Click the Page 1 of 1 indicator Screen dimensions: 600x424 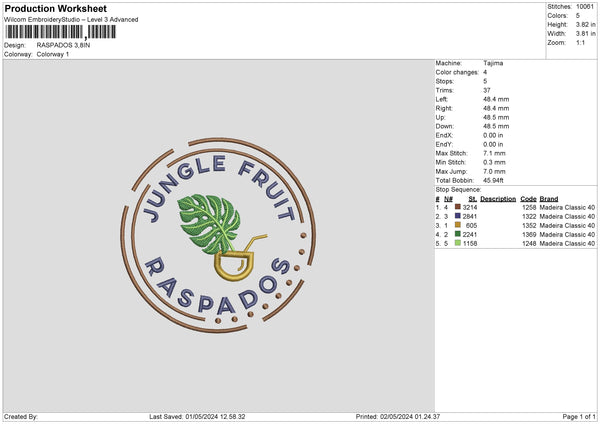coord(579,417)
